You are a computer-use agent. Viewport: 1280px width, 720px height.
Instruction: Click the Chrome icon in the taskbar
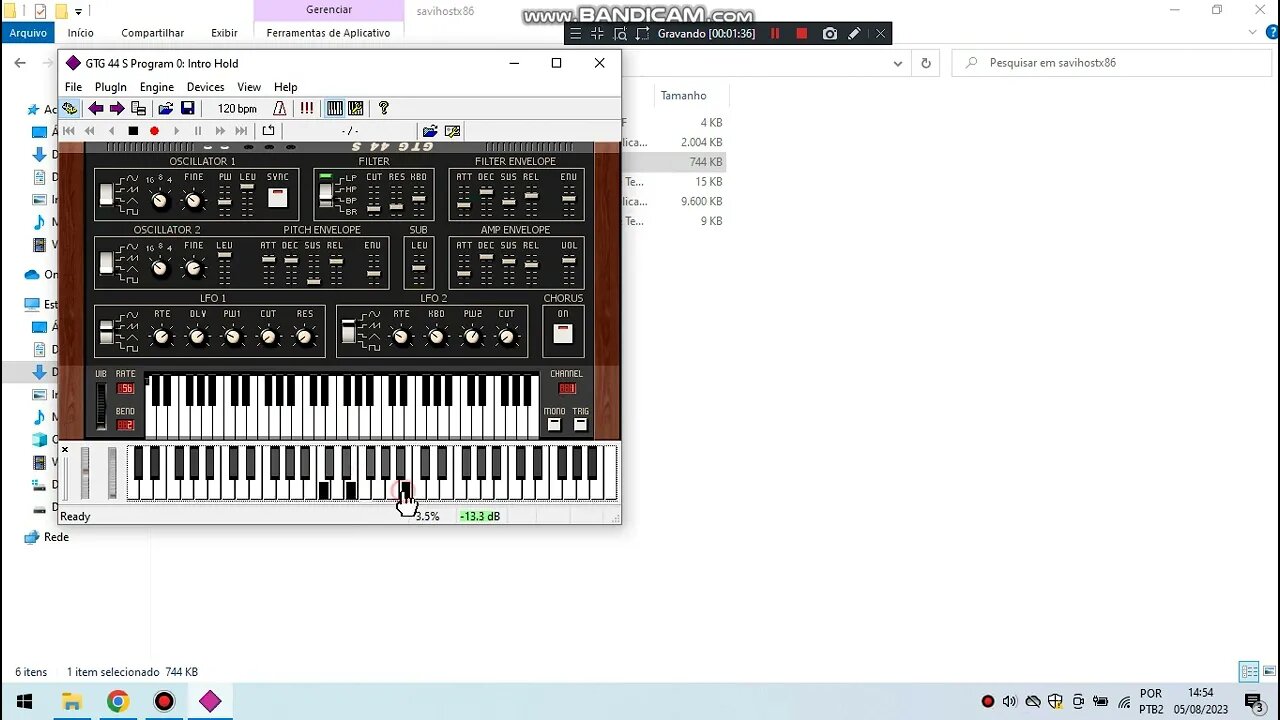(x=118, y=701)
